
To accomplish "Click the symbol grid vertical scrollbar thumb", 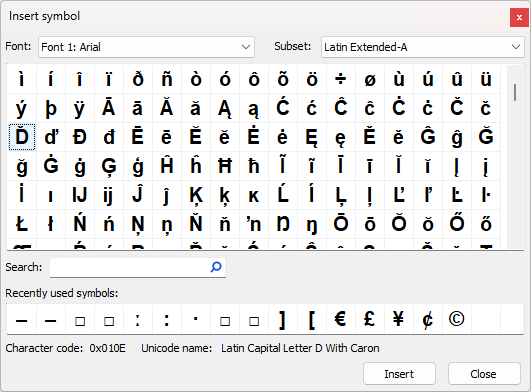I will [515, 92].
